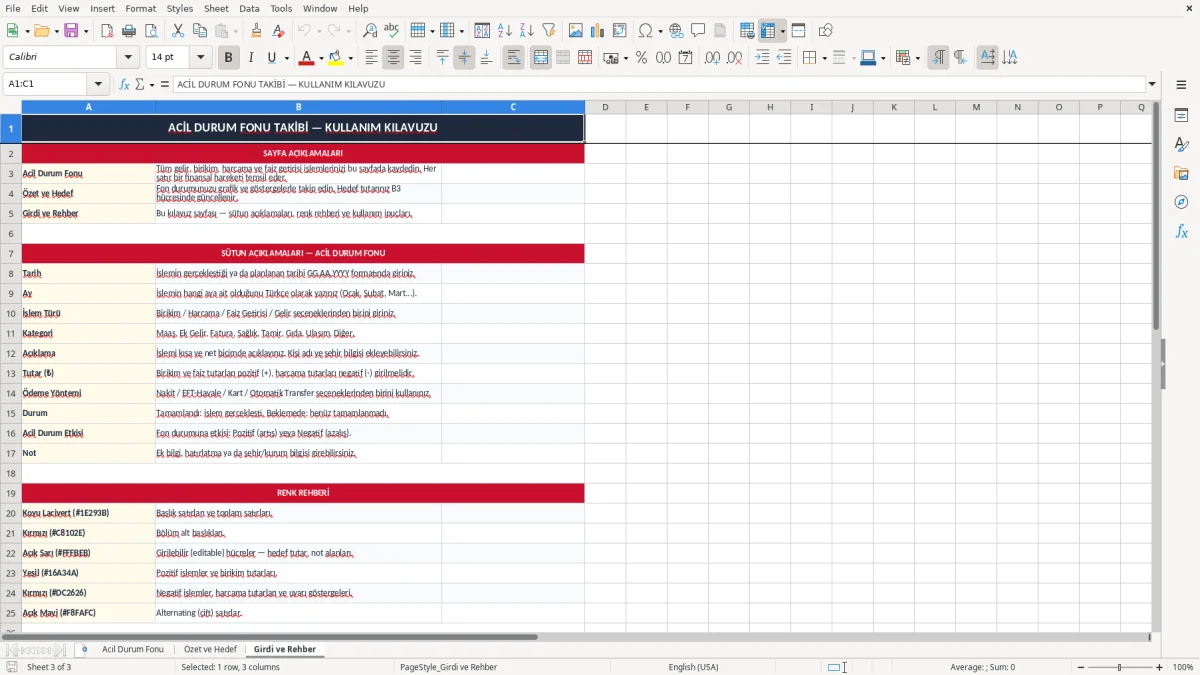1200x675 pixels.
Task: Insert special character
Action: tap(645, 31)
